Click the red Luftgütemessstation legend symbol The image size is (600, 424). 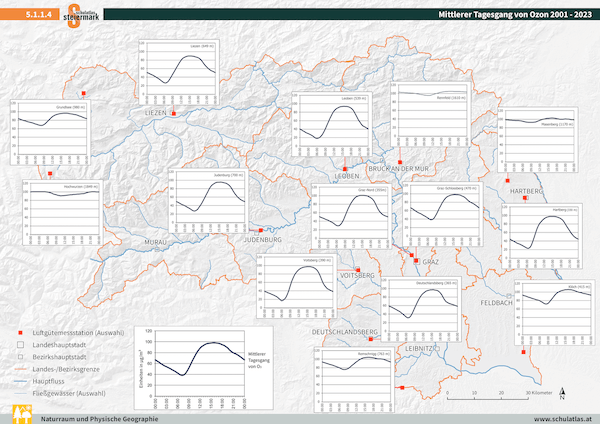tap(20, 333)
